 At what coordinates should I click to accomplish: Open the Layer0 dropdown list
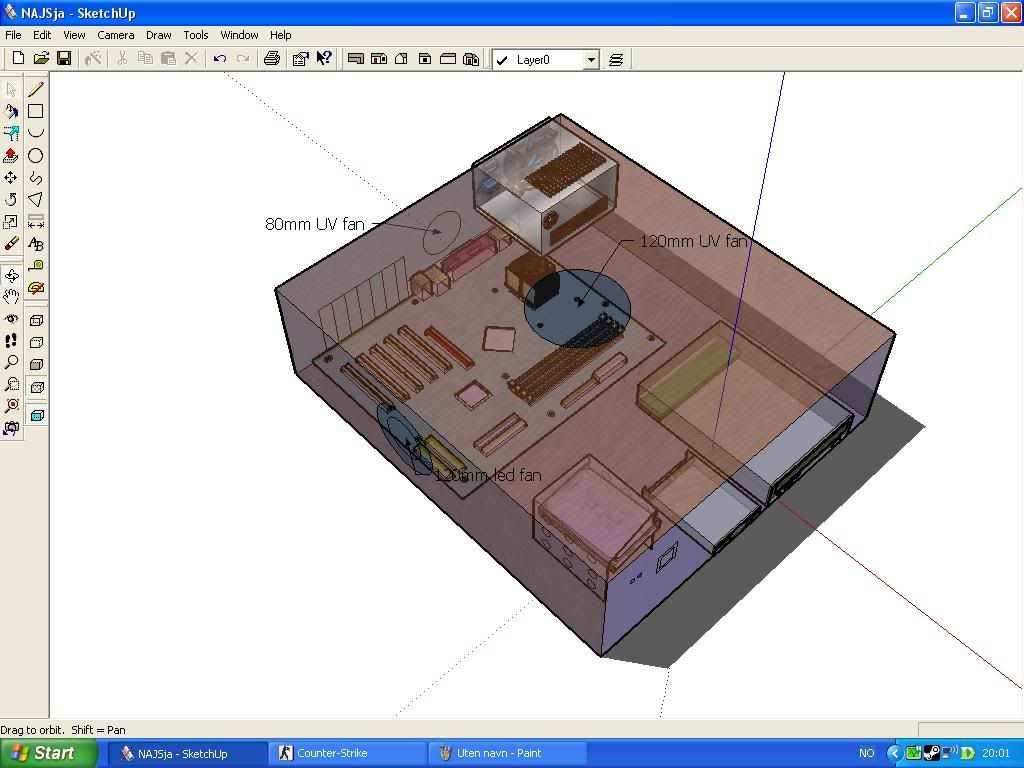pyautogui.click(x=591, y=60)
